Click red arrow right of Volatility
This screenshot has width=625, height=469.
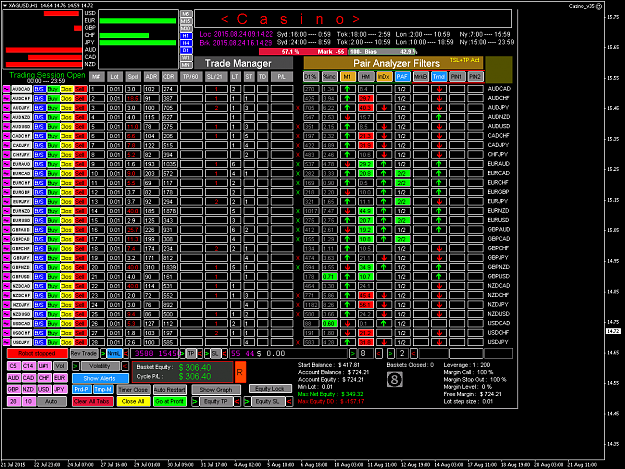point(125,366)
